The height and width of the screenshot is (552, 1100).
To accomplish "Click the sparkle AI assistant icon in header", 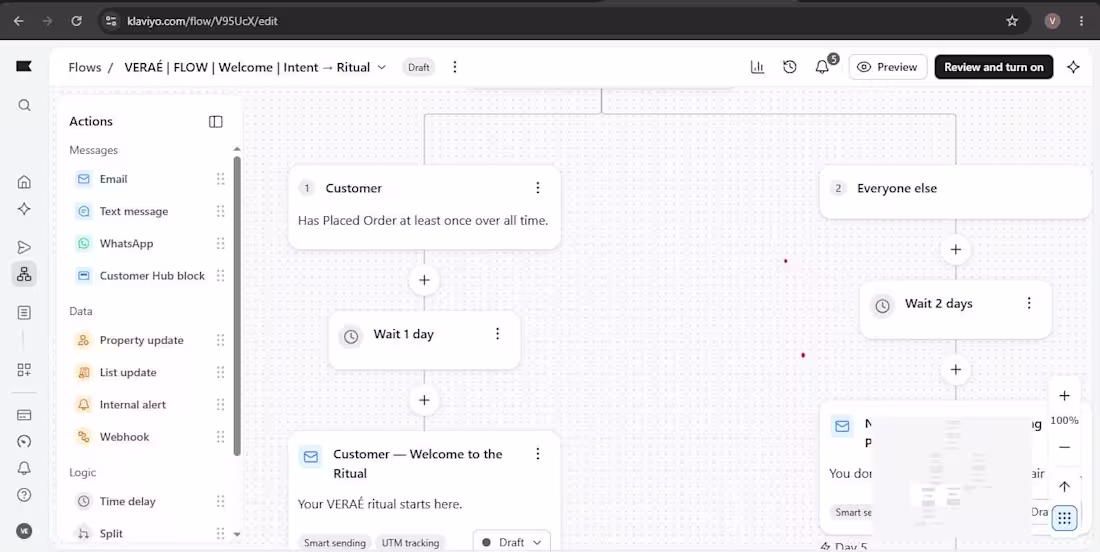I will 1073,67.
